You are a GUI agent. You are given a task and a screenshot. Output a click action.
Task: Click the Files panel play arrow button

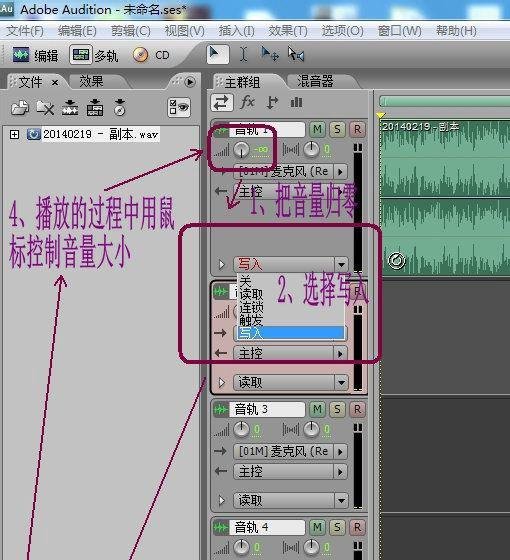point(190,82)
